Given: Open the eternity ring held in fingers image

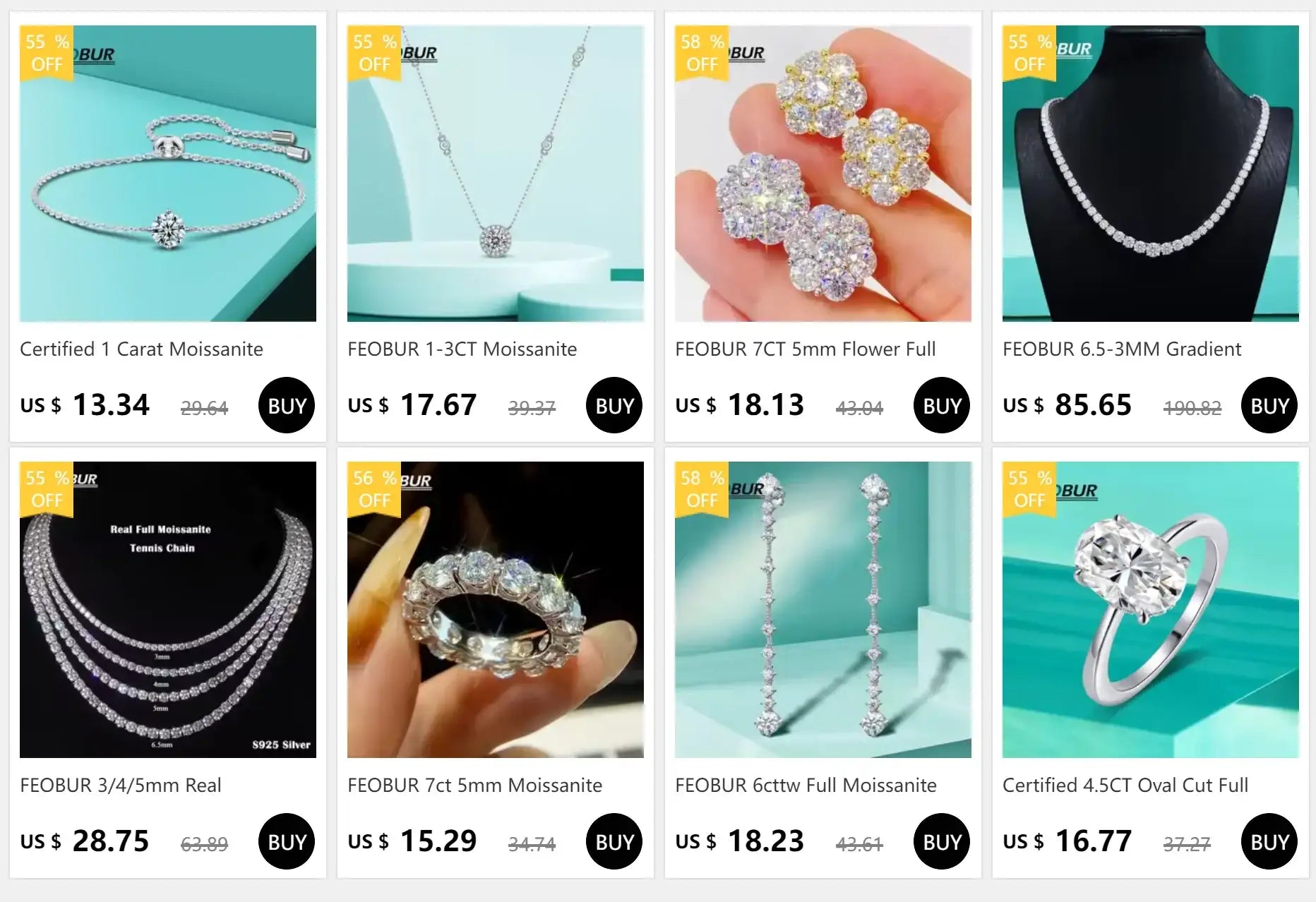Looking at the screenshot, I should [496, 610].
